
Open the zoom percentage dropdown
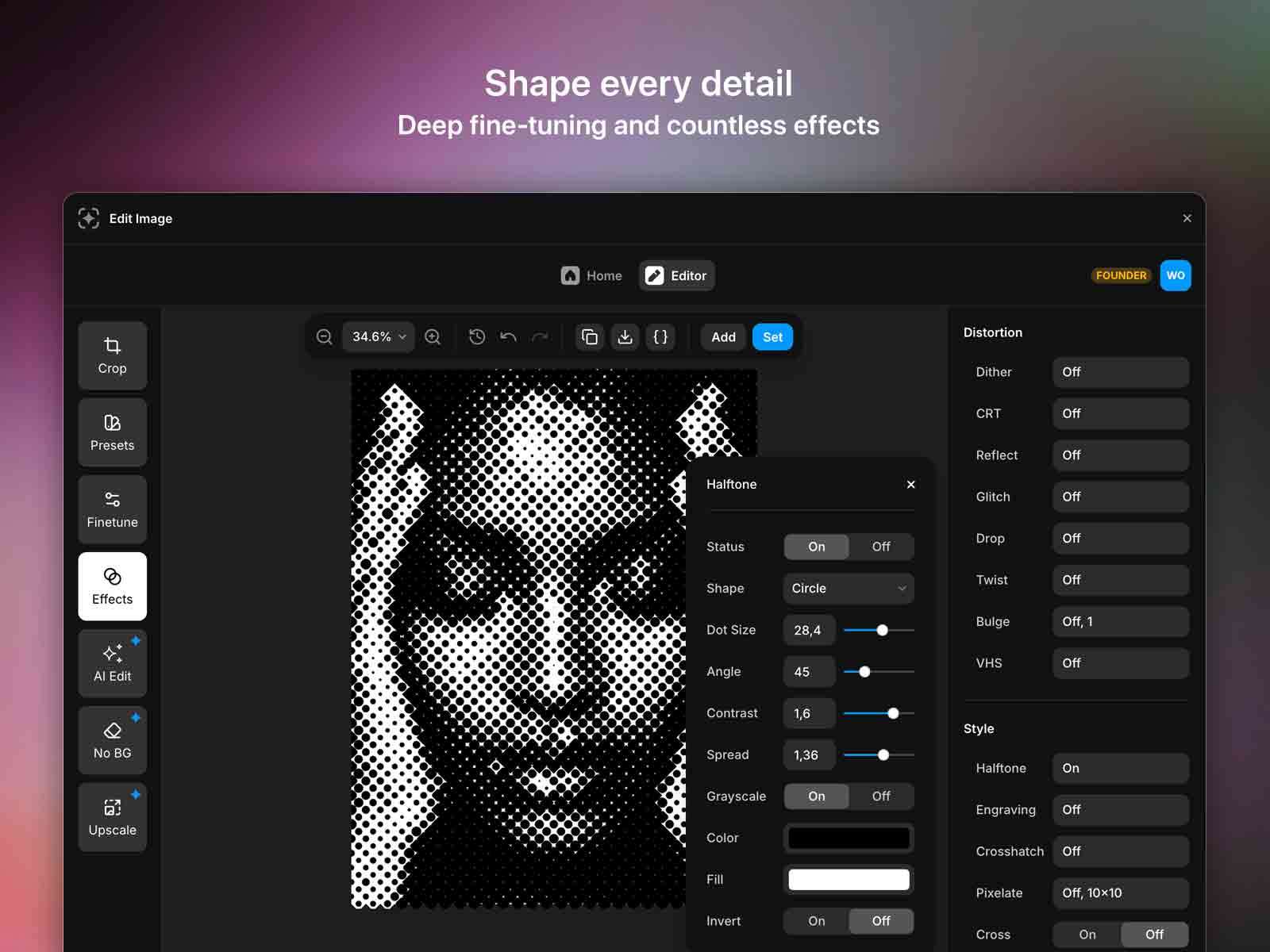378,336
